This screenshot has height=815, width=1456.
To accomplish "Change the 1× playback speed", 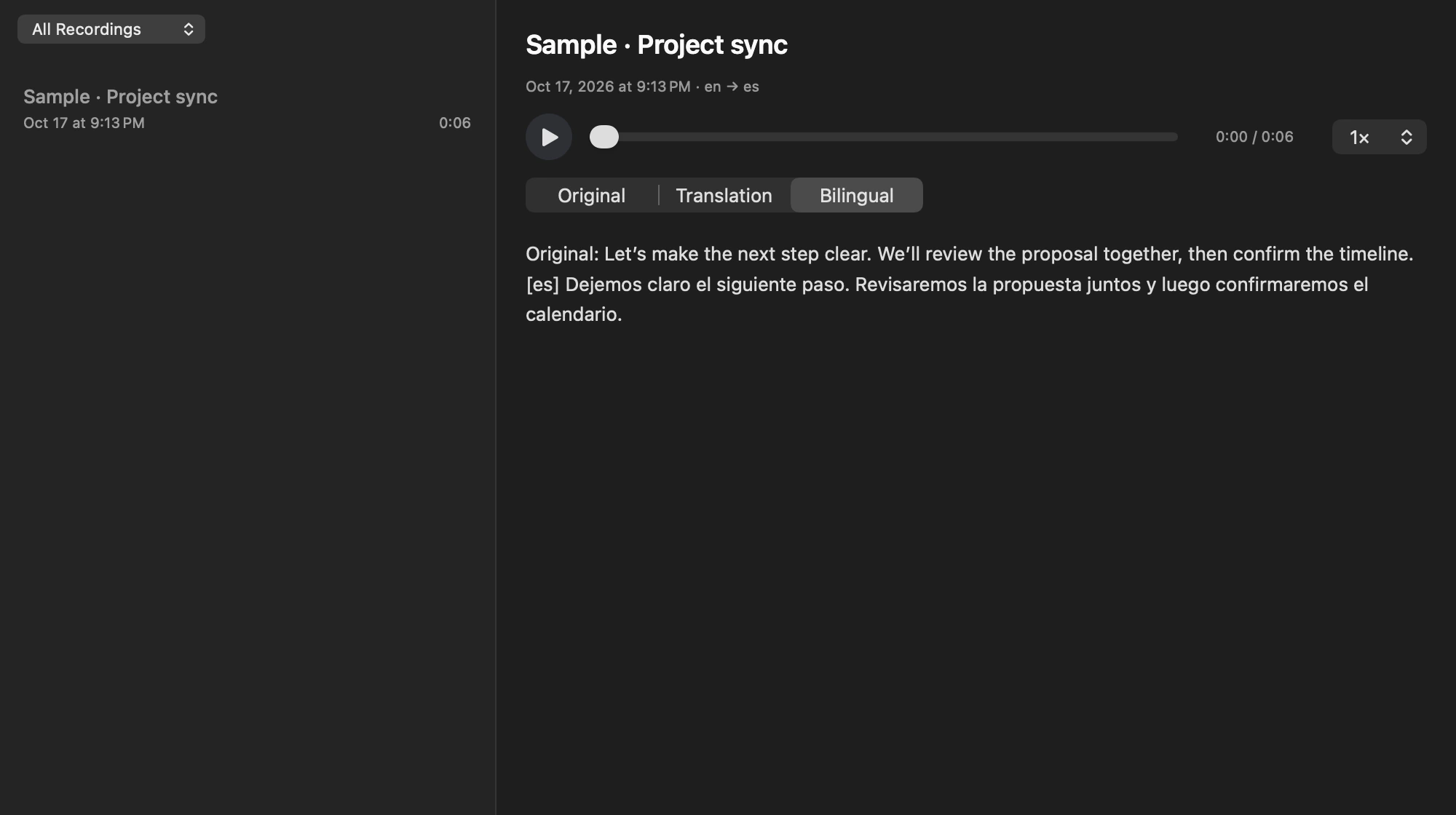I will [1379, 137].
